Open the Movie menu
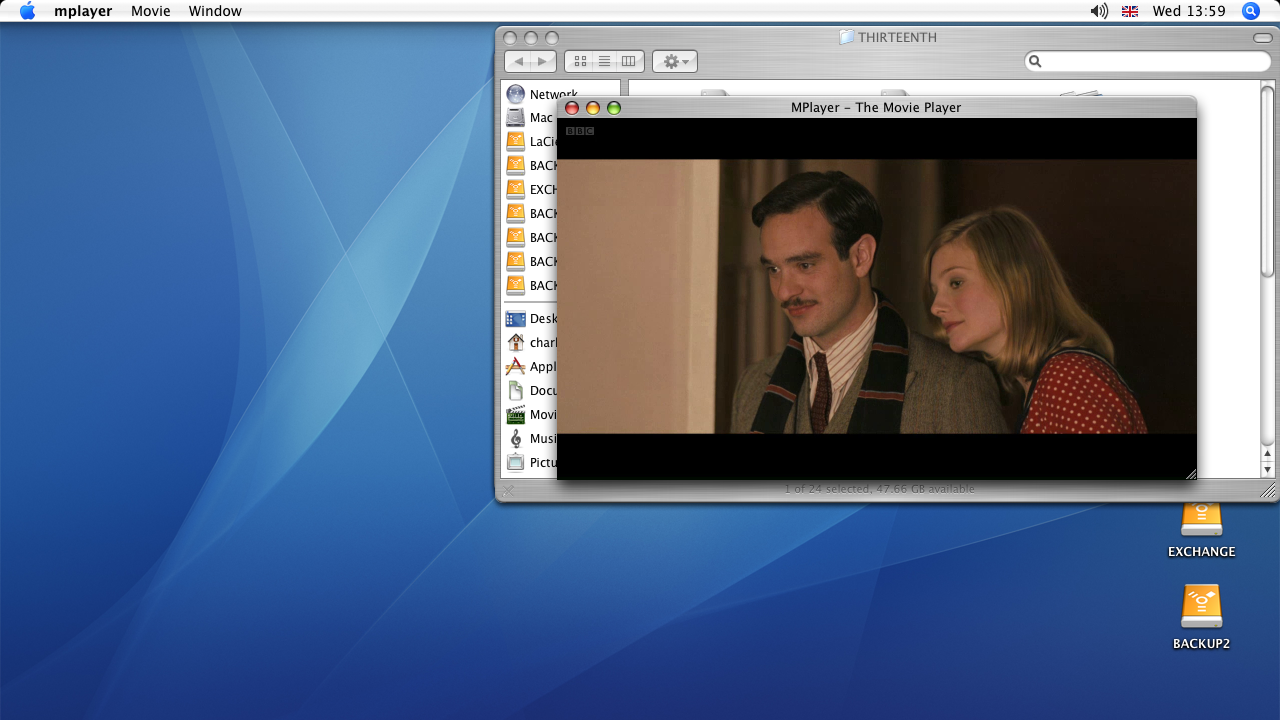 click(150, 11)
